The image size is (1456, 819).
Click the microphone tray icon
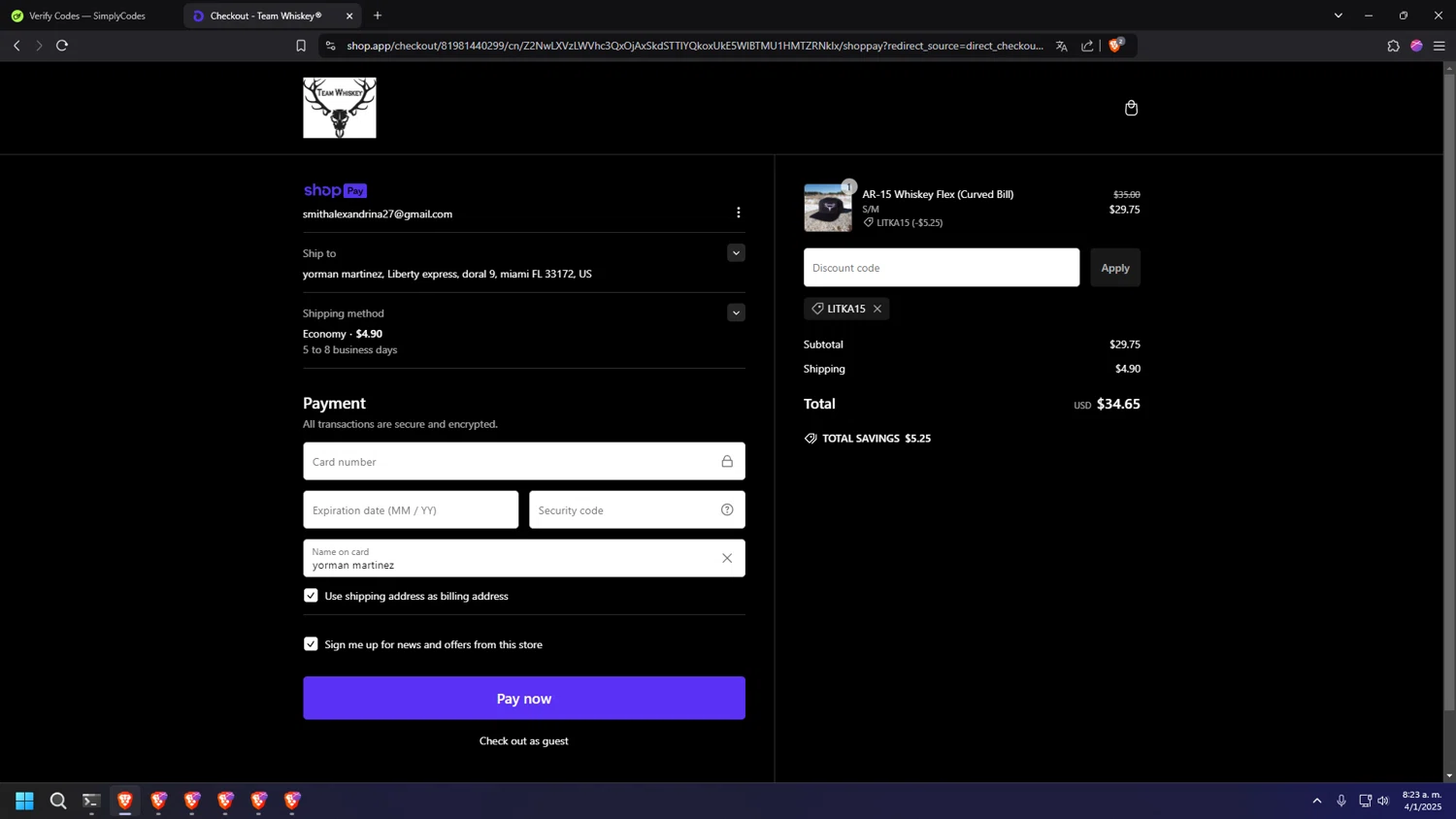pos(1341,801)
